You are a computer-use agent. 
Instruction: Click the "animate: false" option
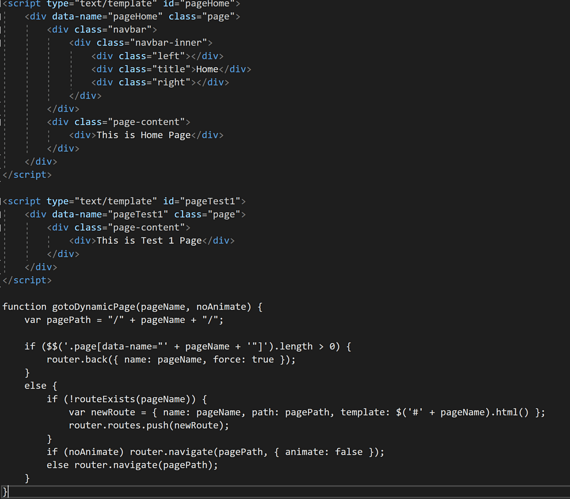324,452
